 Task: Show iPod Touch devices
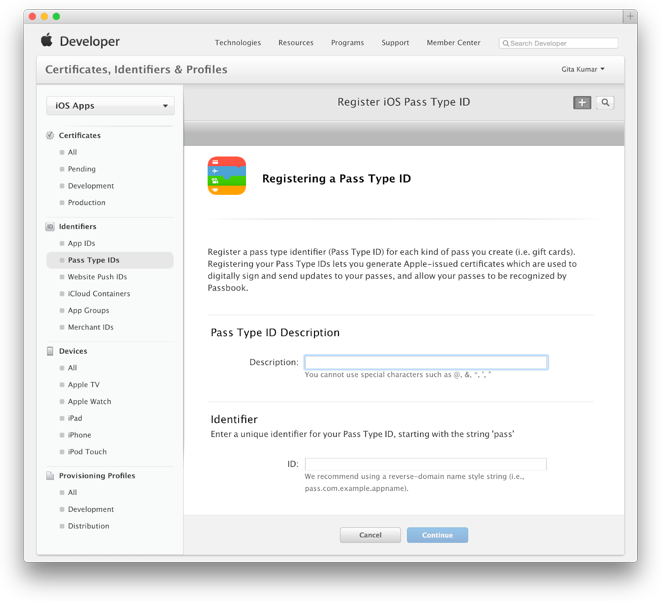87,452
